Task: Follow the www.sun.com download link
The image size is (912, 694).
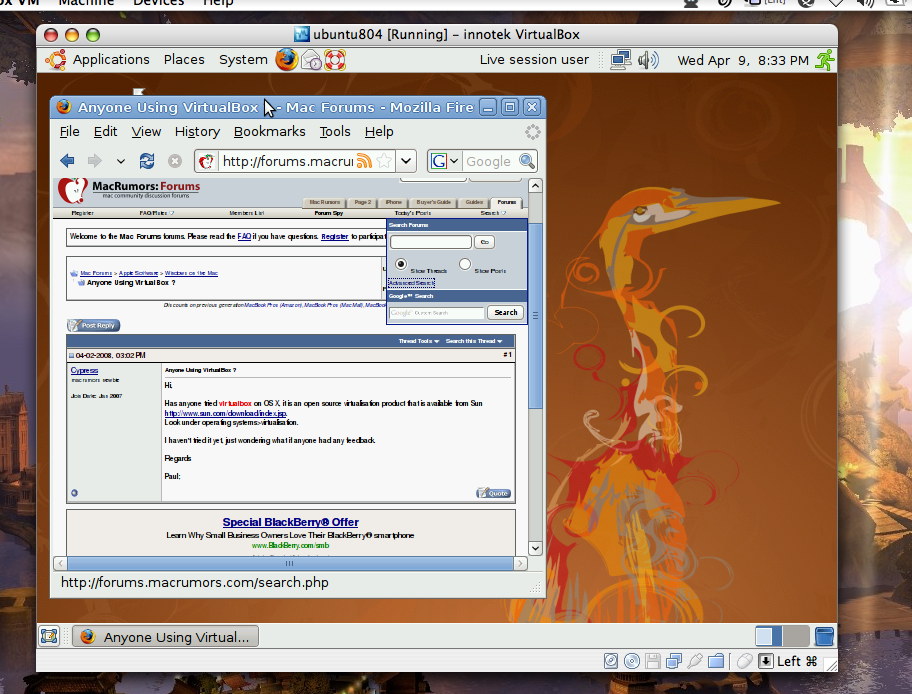Action: (226, 414)
